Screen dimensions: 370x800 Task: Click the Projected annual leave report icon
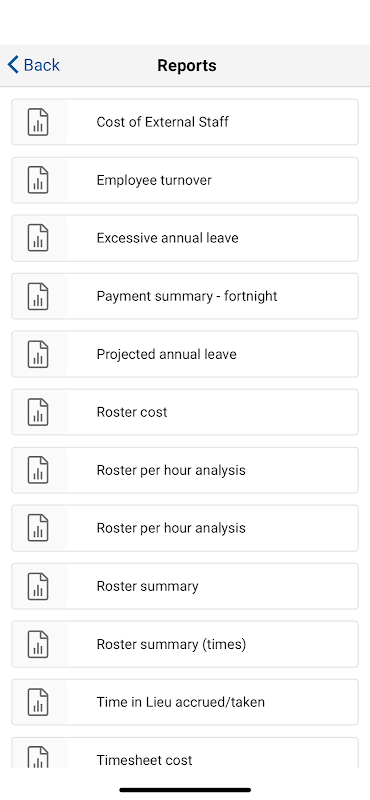click(38, 354)
